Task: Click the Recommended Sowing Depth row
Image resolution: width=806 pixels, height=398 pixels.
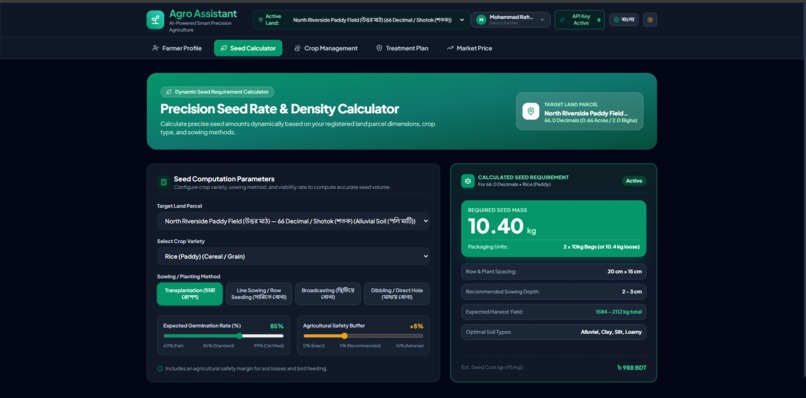Action: tap(554, 292)
